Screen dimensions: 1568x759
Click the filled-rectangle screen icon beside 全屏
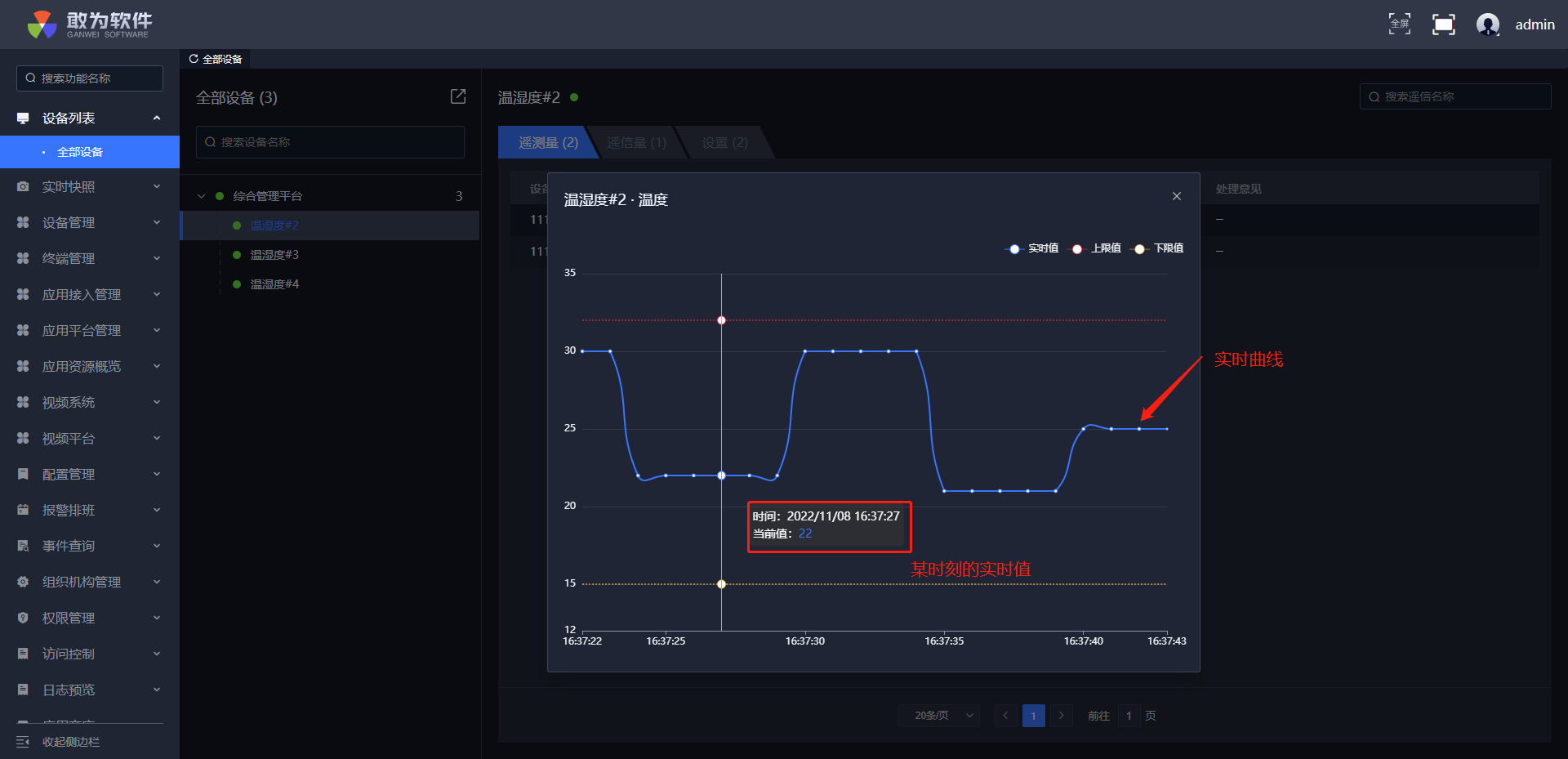tap(1444, 25)
